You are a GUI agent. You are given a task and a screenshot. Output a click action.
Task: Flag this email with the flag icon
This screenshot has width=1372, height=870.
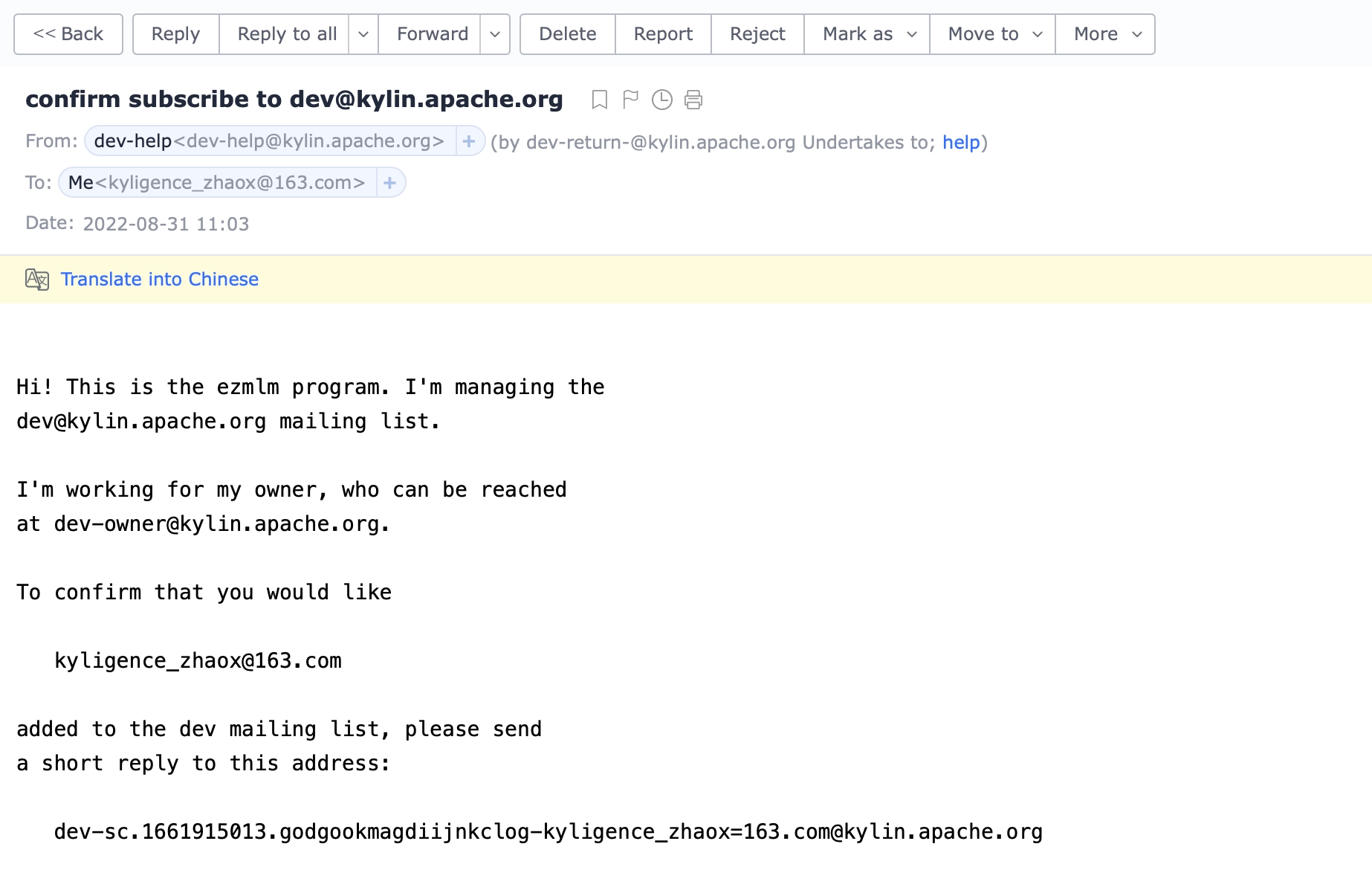click(630, 100)
